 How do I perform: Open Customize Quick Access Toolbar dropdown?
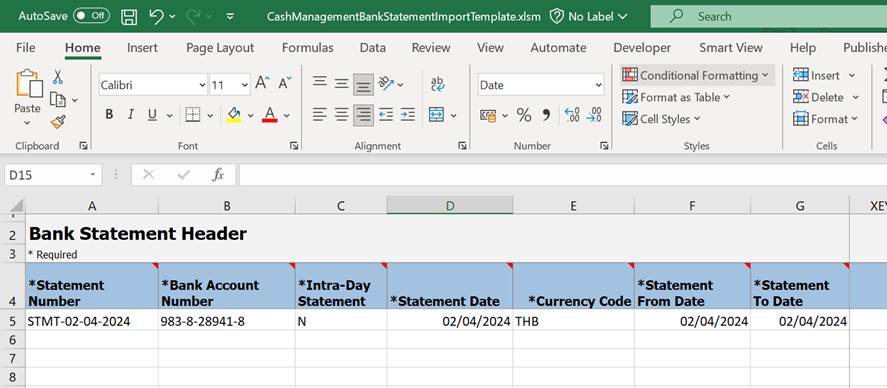pyautogui.click(x=230, y=16)
